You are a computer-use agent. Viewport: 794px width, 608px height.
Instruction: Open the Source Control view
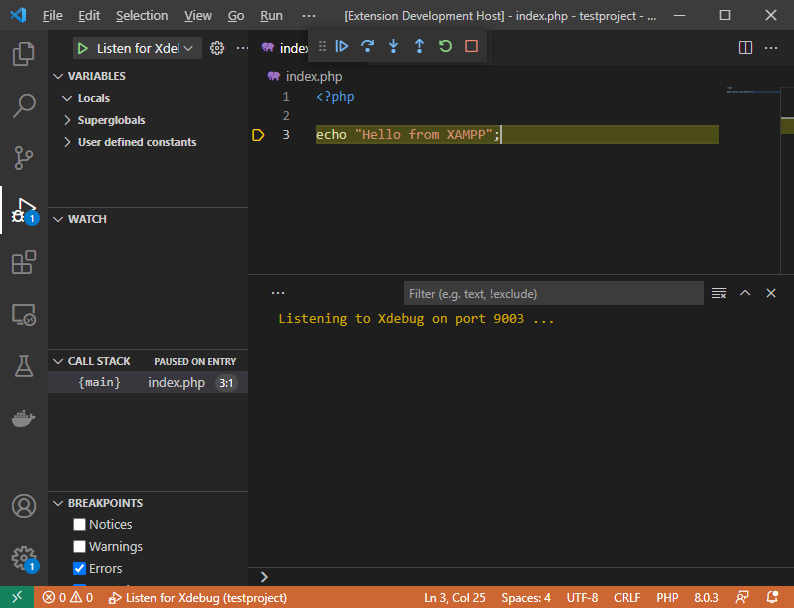click(x=23, y=158)
